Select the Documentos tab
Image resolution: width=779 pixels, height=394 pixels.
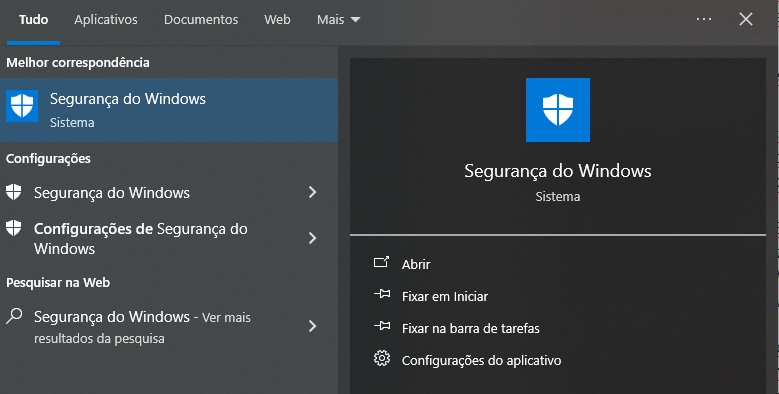(201, 20)
